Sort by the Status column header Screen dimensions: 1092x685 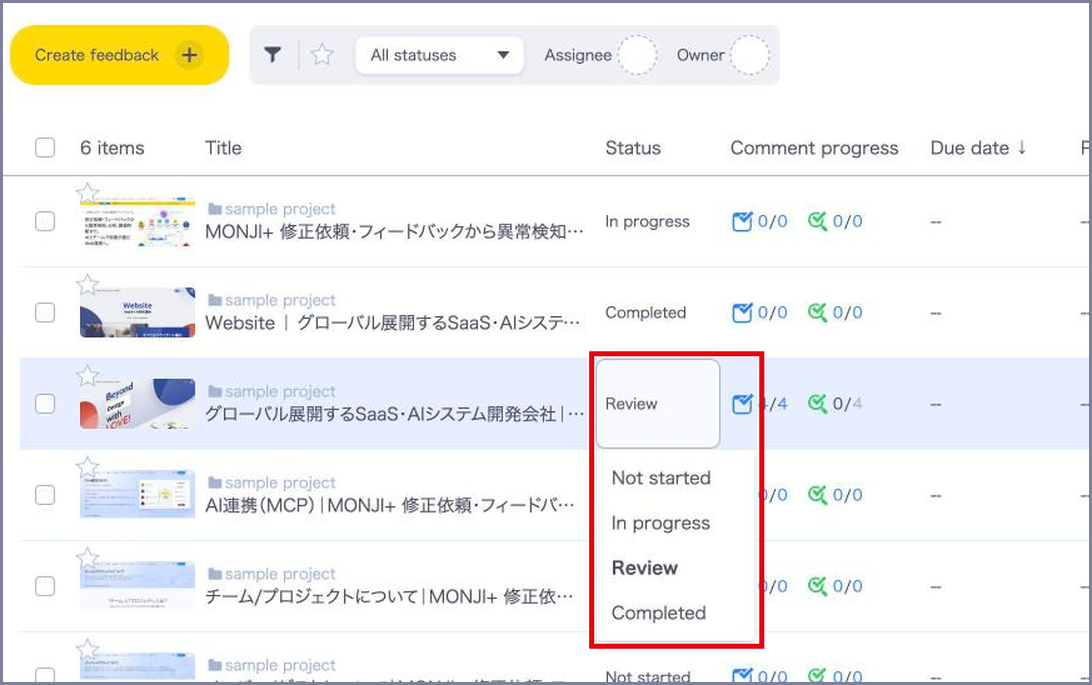pos(632,148)
